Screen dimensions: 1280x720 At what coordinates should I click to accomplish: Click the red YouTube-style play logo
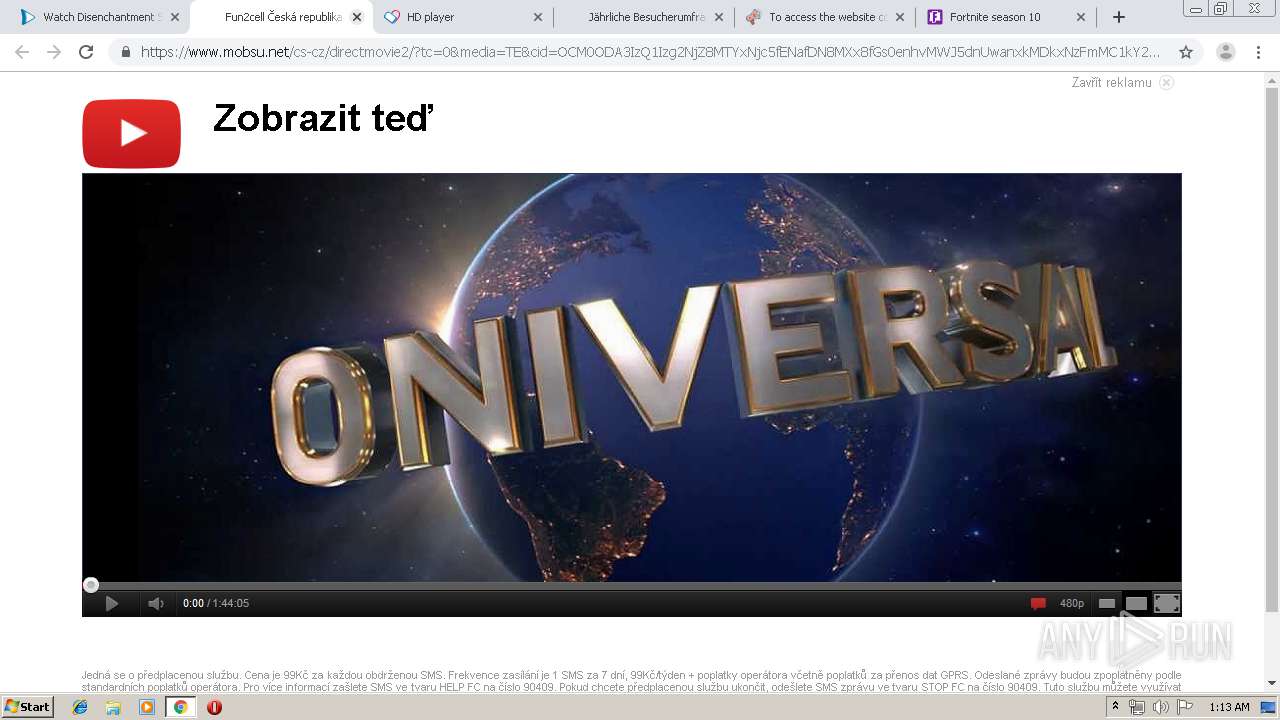[131, 133]
